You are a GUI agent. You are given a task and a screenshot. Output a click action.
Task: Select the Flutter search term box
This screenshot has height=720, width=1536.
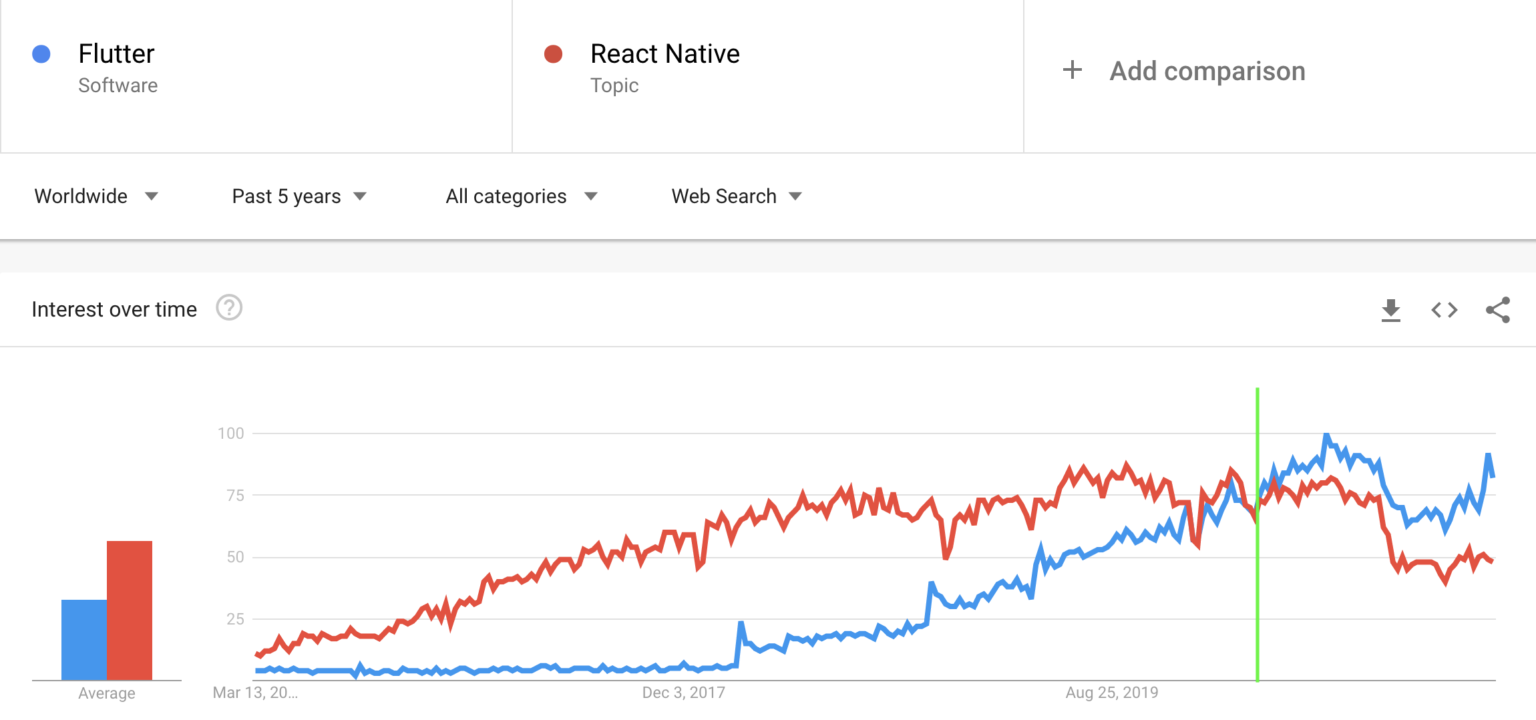pos(256,76)
